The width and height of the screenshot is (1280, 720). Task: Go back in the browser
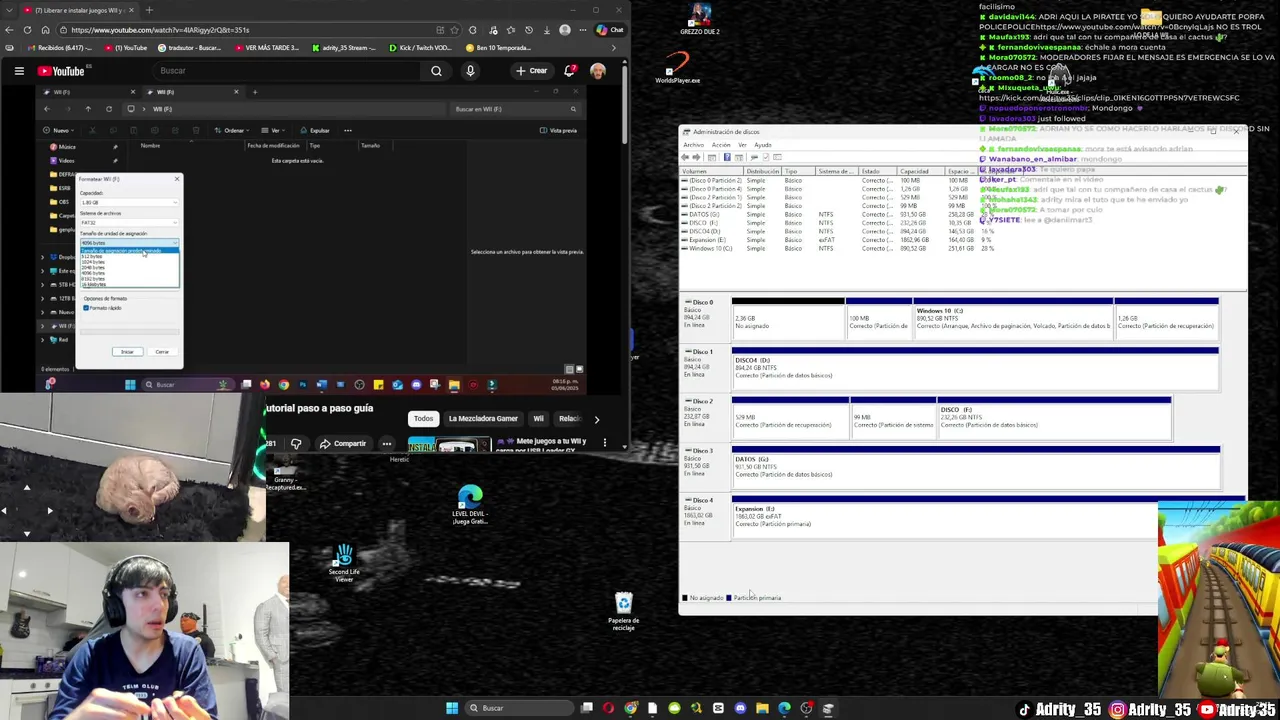(11, 30)
